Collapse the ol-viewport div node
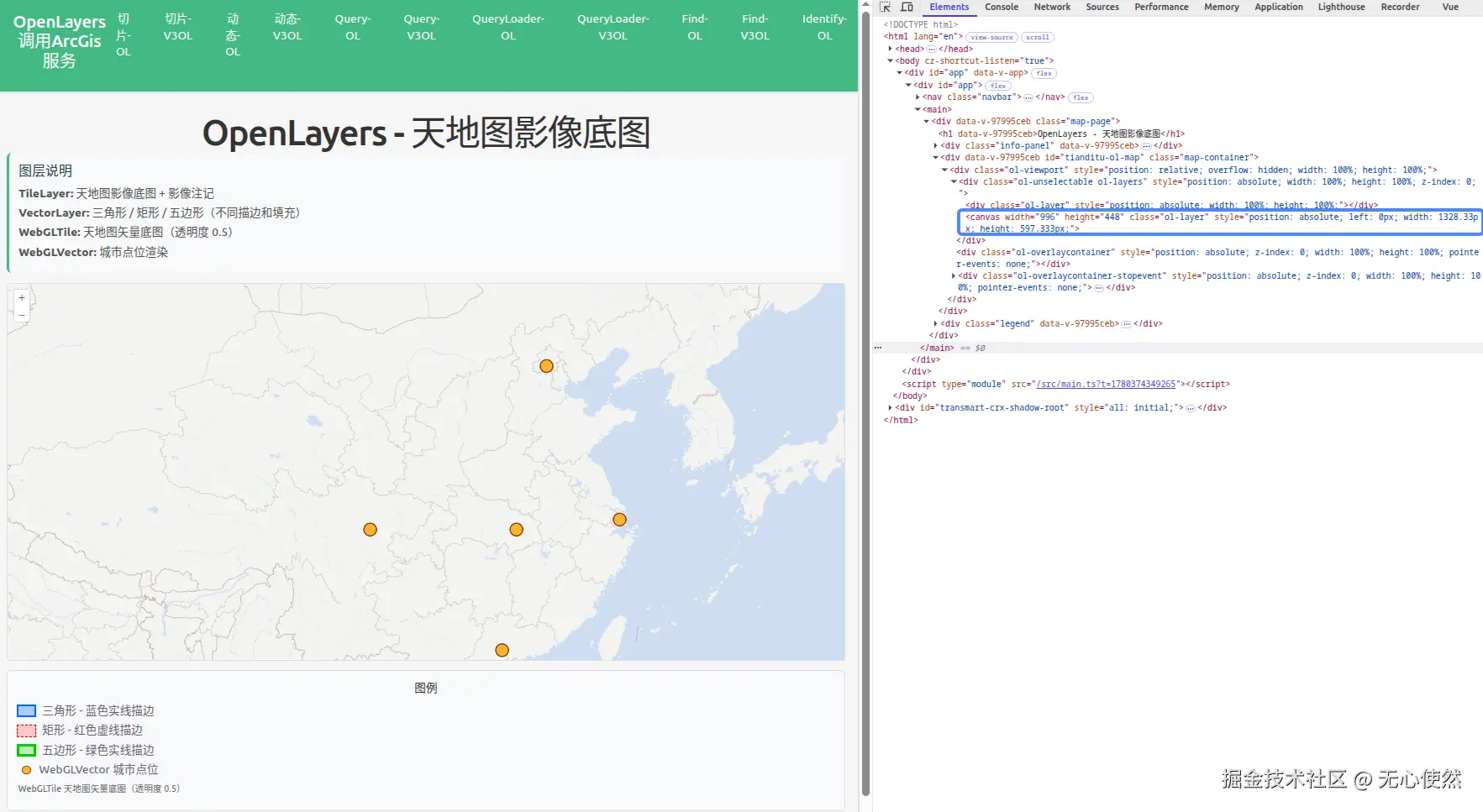Screen dimensions: 1483x812 (x=945, y=170)
